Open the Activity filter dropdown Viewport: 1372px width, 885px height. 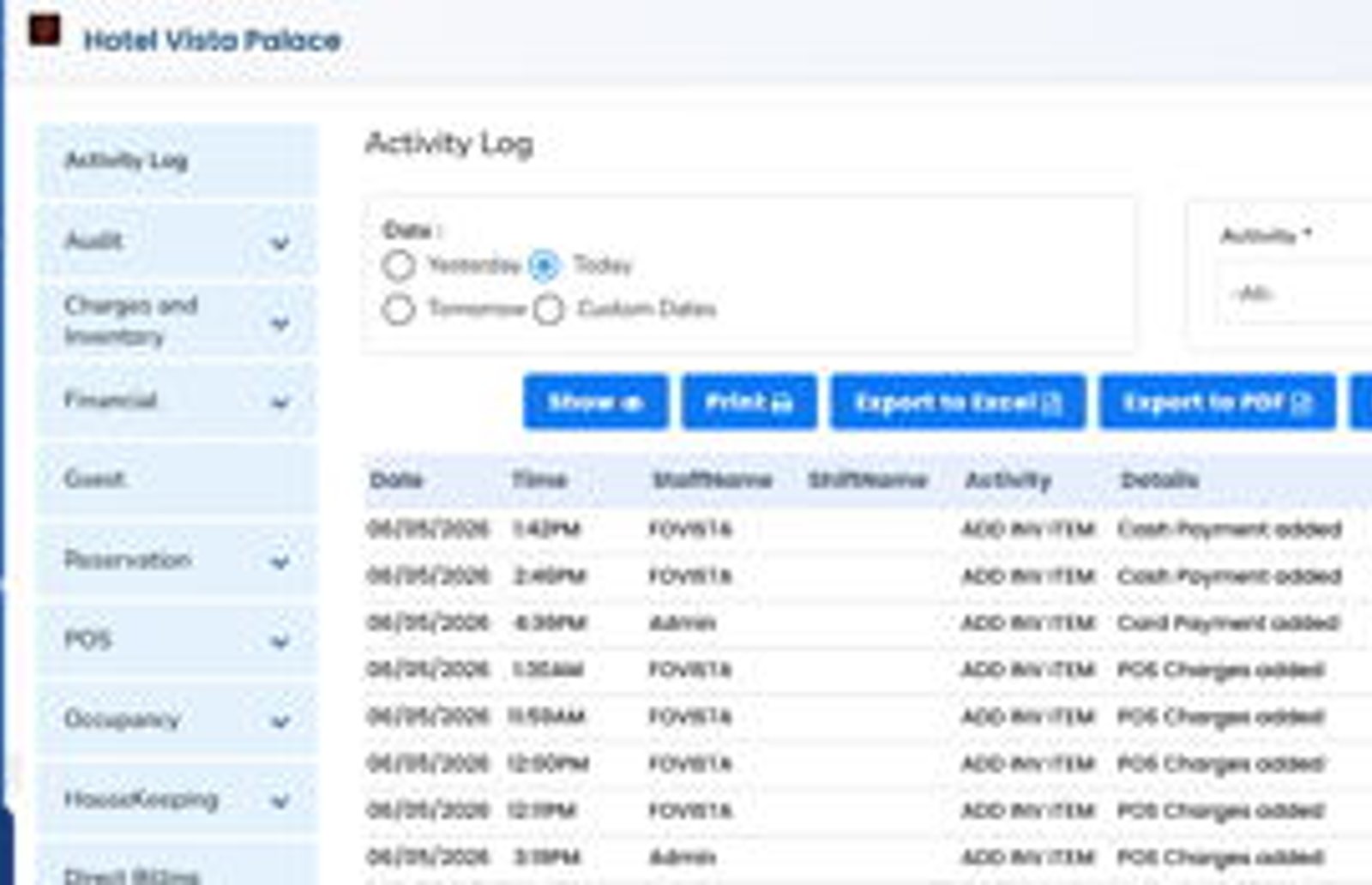pyautogui.click(x=1295, y=295)
